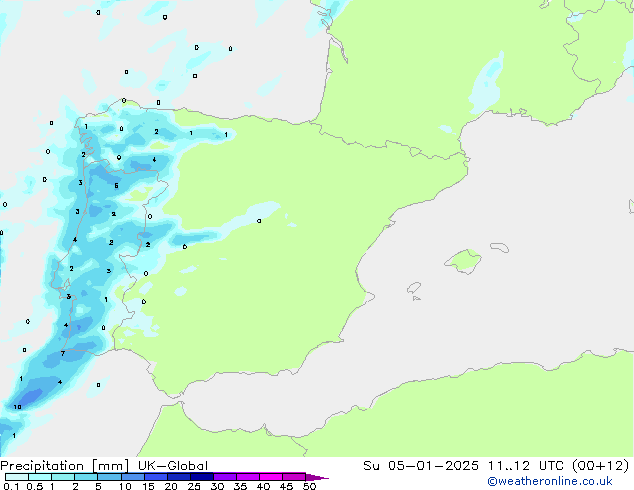Select the 0.1–0.5 mm legend swatch
The height and width of the screenshot is (490, 634).
coord(17,477)
